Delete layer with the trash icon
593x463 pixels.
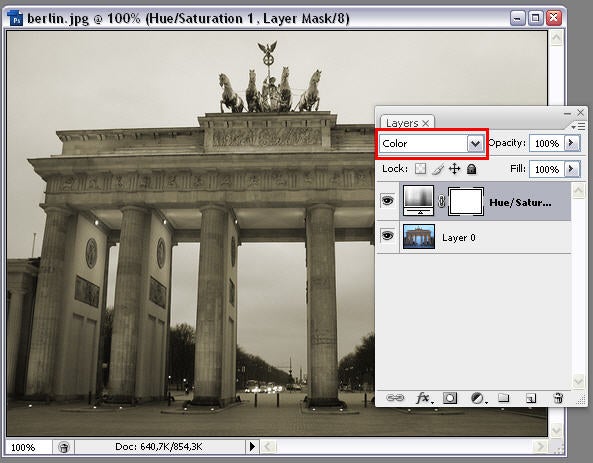558,398
